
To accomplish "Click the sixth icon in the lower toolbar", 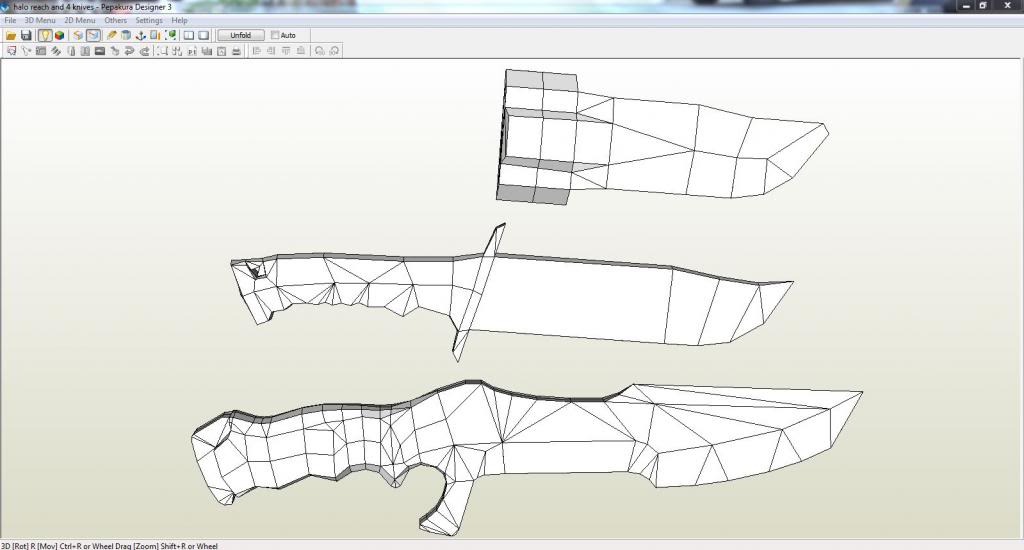I will [x=85, y=51].
